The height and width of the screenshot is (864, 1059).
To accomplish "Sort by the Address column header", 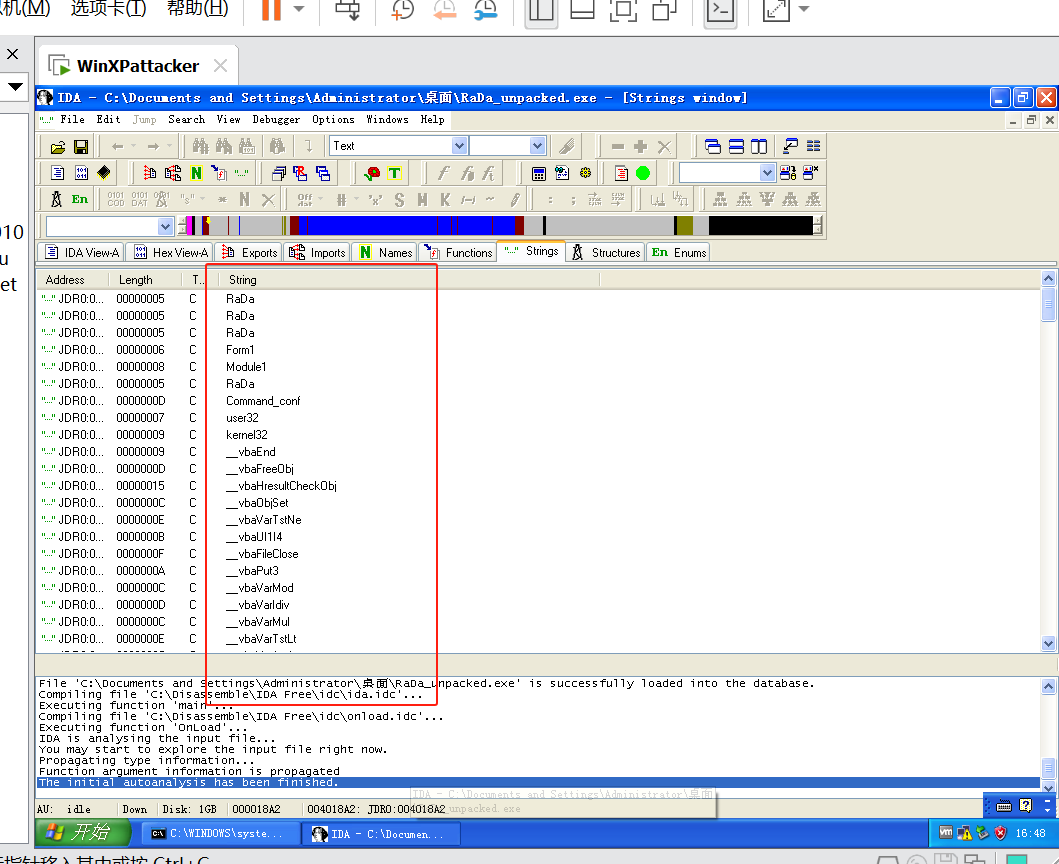I will pyautogui.click(x=72, y=280).
